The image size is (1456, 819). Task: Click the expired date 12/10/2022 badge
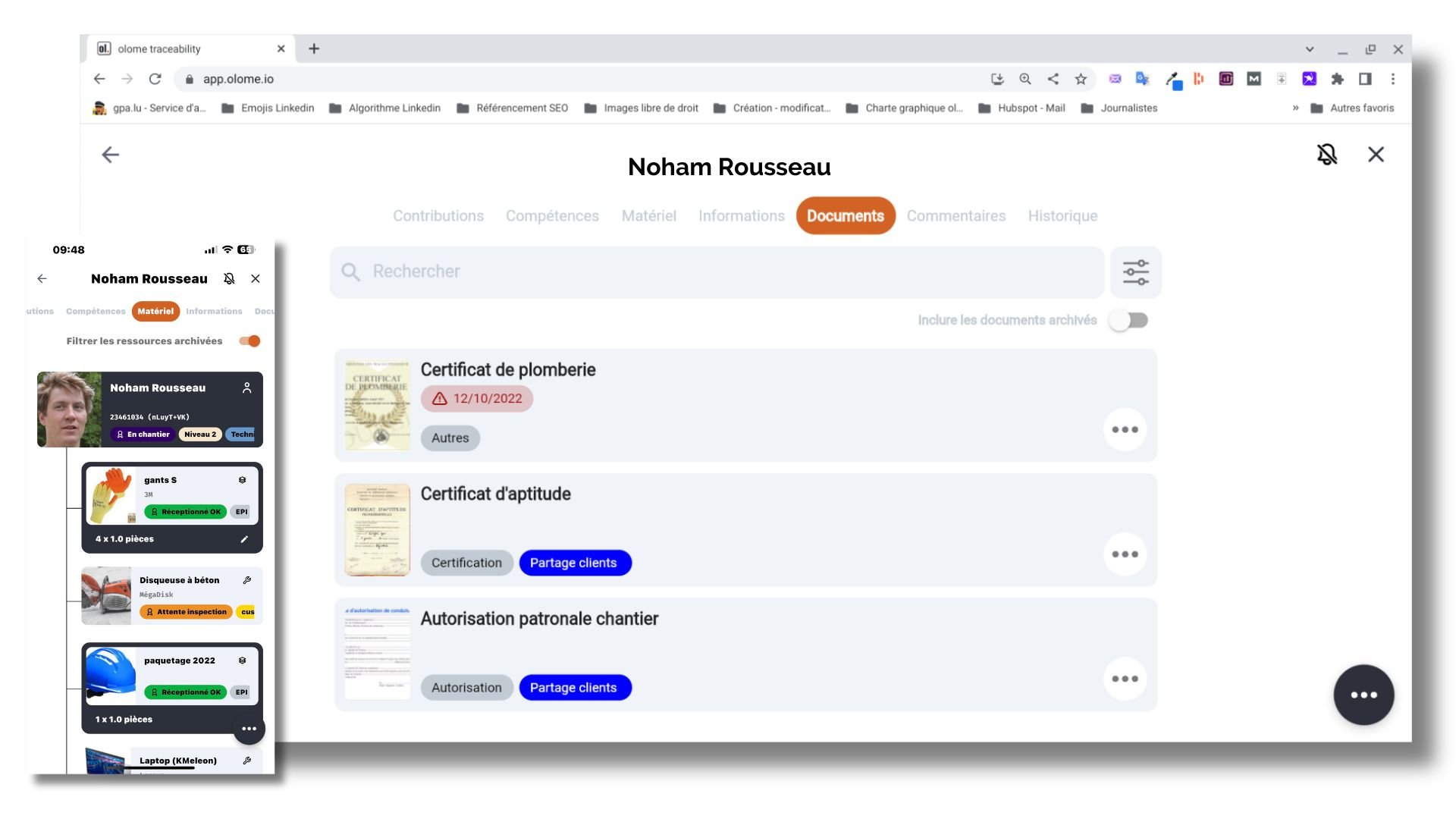[477, 399]
